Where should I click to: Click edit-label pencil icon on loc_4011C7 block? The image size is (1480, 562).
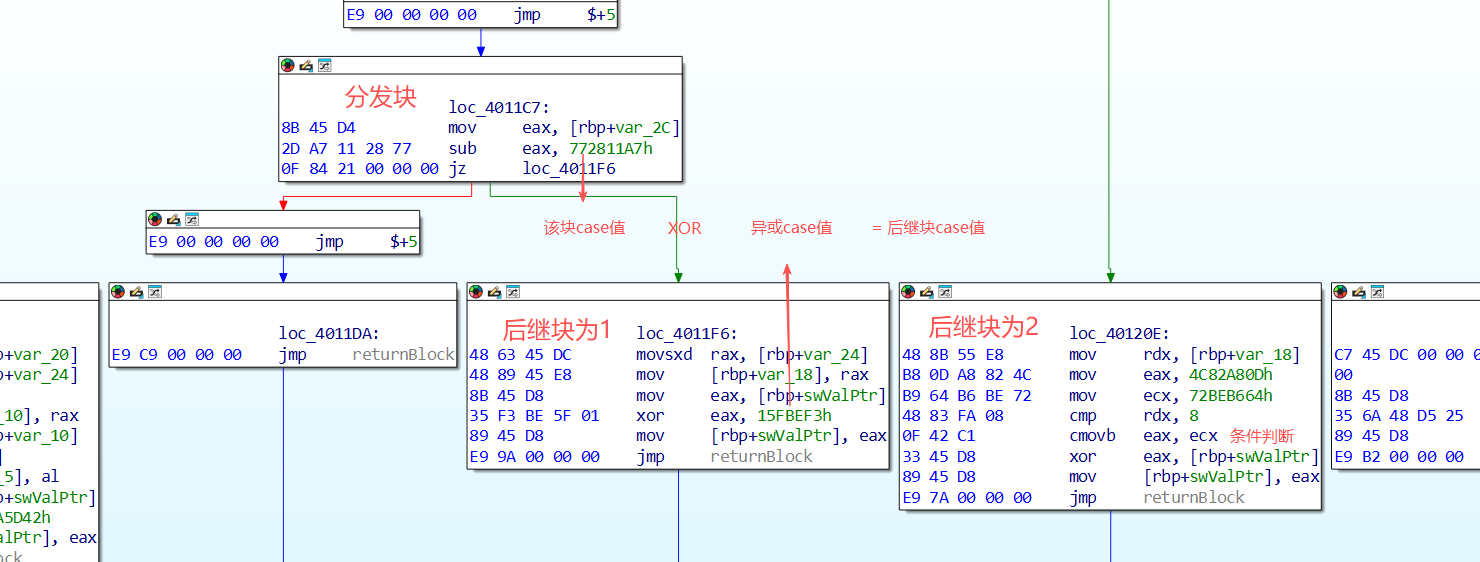point(306,65)
